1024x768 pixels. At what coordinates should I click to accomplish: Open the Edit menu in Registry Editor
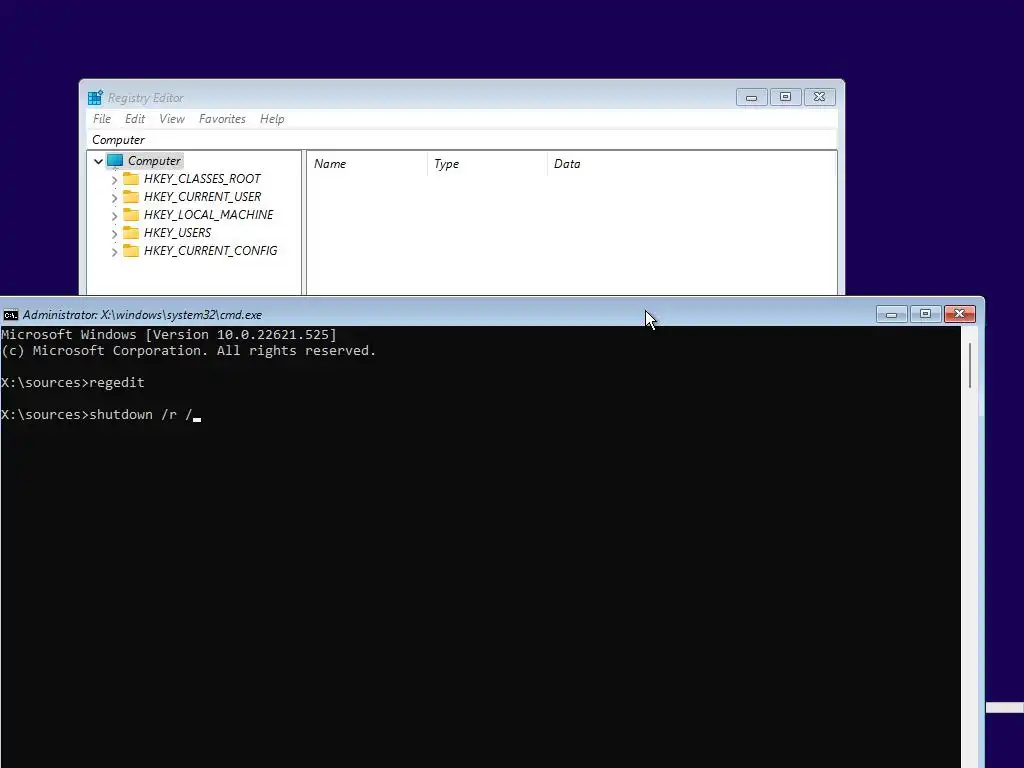[x=135, y=119]
